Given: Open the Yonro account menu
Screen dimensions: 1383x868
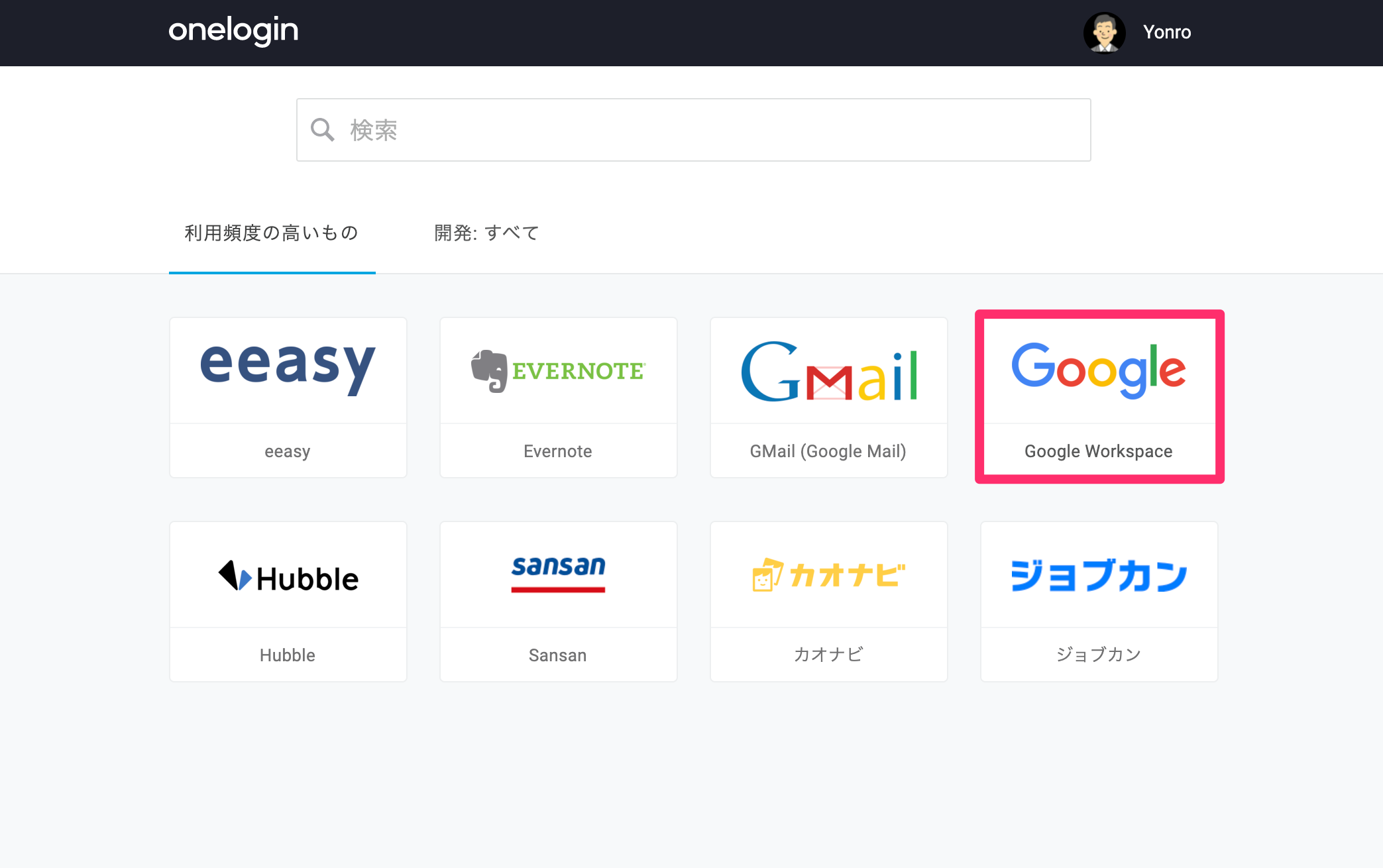Looking at the screenshot, I should [1166, 32].
